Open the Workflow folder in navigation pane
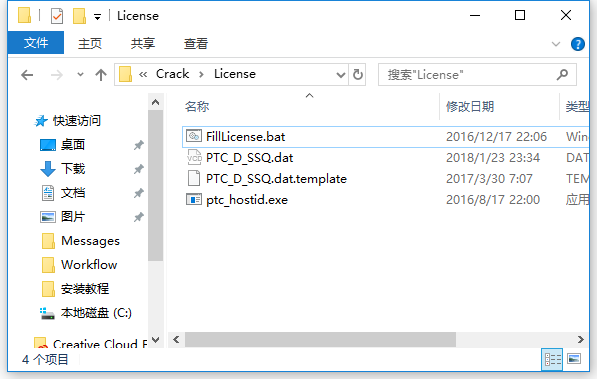 tap(89, 265)
